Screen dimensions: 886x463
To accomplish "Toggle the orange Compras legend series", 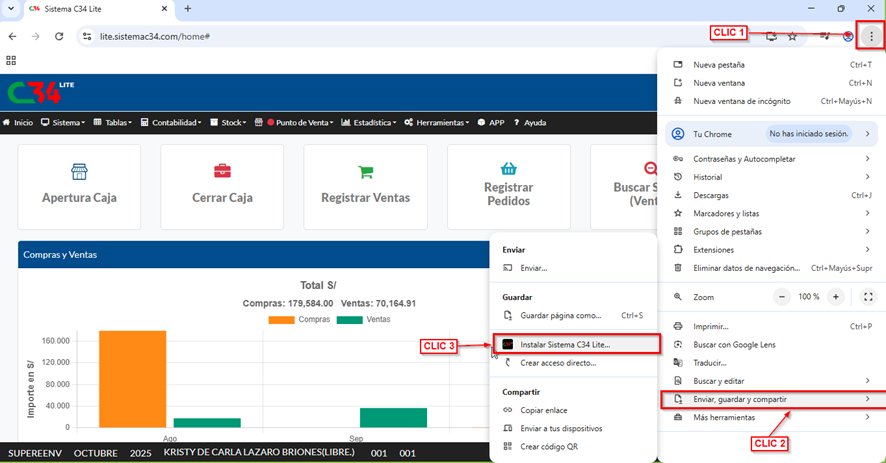I will pos(292,319).
